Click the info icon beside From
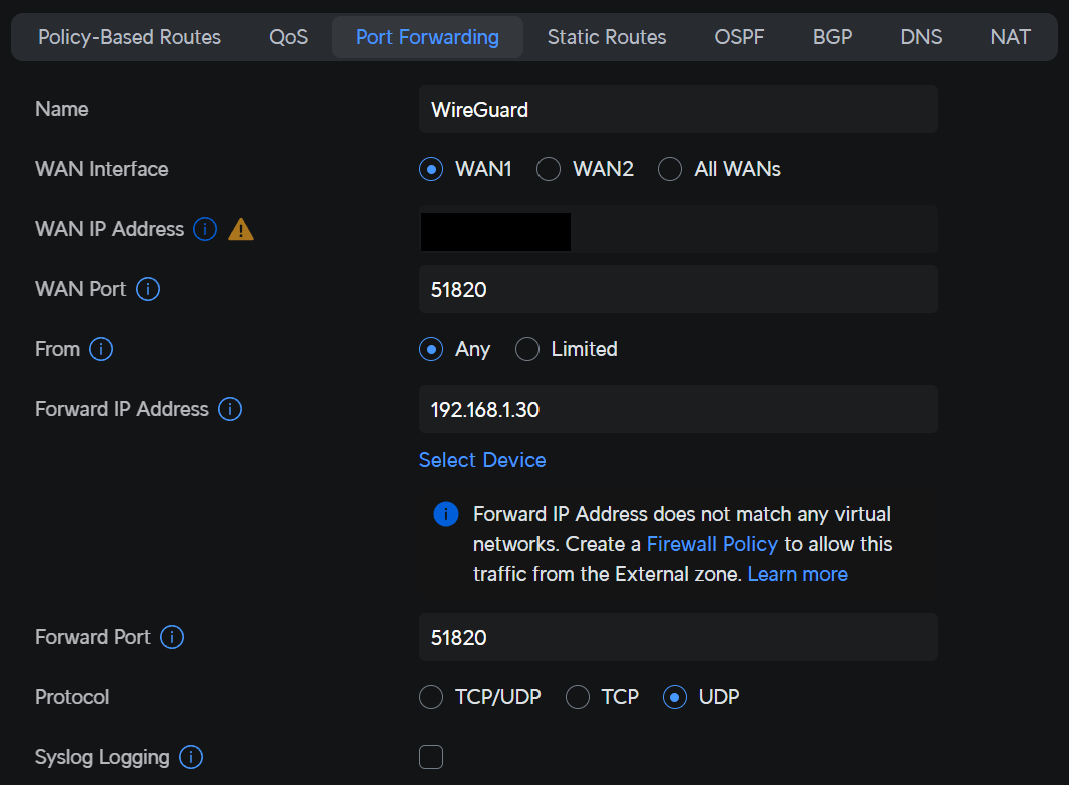 (x=101, y=349)
